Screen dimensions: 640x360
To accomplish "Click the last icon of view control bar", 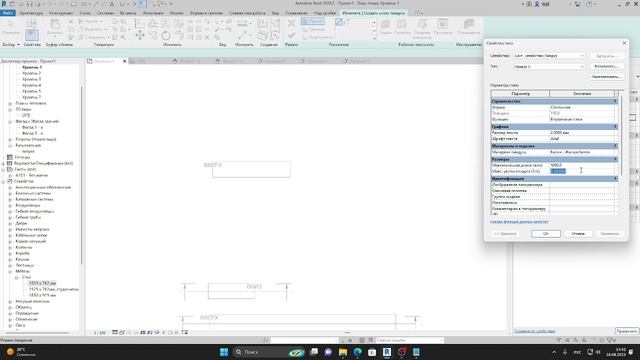I will pos(185,333).
